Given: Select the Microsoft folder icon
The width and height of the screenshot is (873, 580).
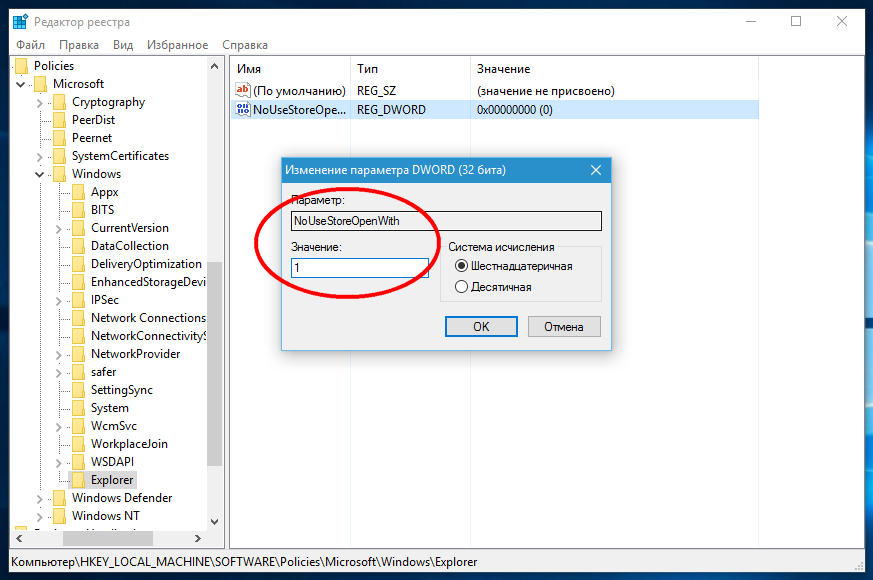Looking at the screenshot, I should [41, 84].
